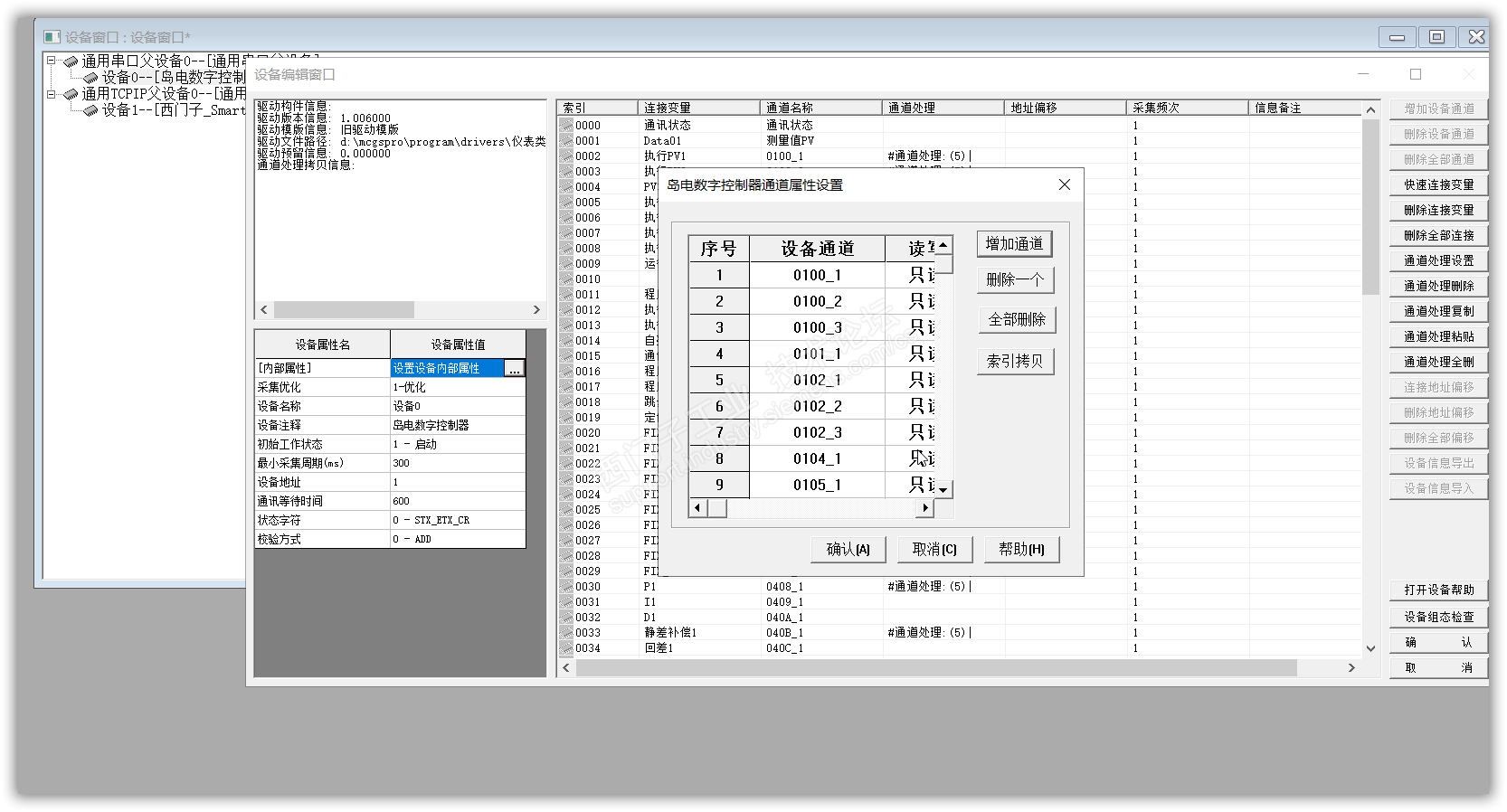Click the 通道处理复制 button

pyautogui.click(x=1438, y=311)
